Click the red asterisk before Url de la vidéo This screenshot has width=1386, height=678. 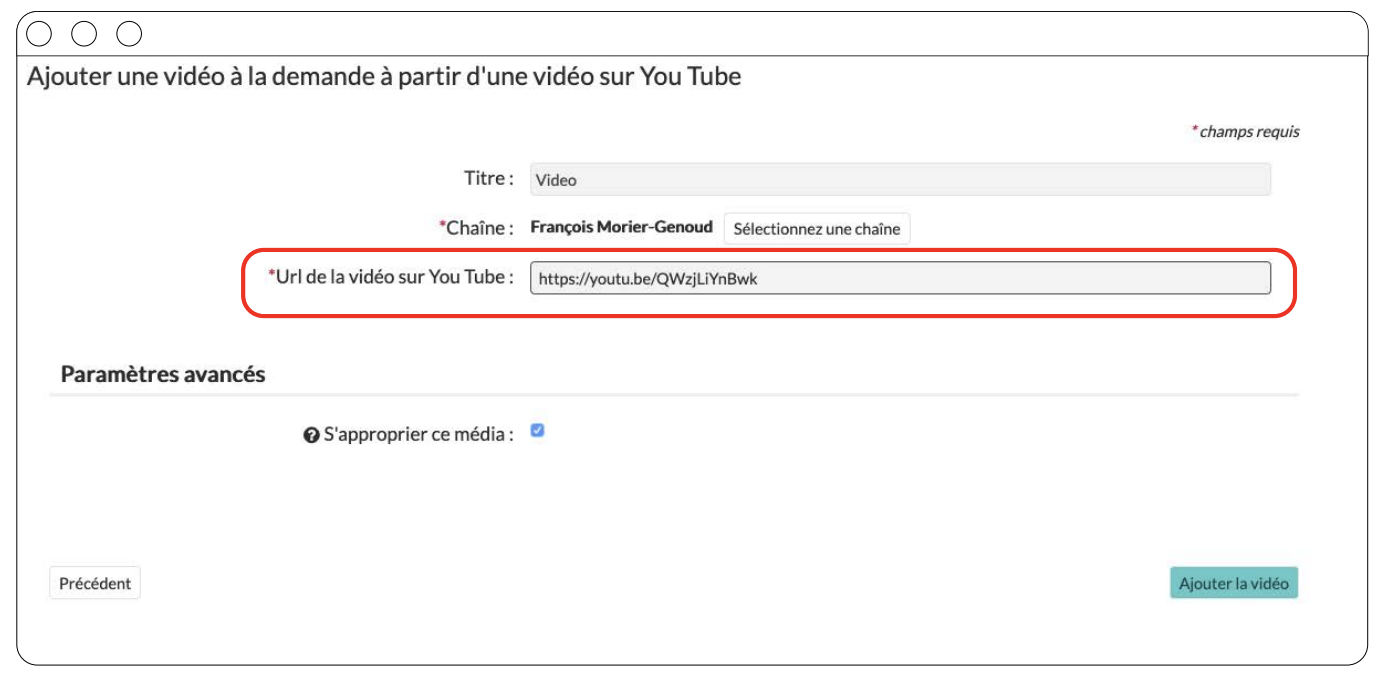(x=271, y=275)
